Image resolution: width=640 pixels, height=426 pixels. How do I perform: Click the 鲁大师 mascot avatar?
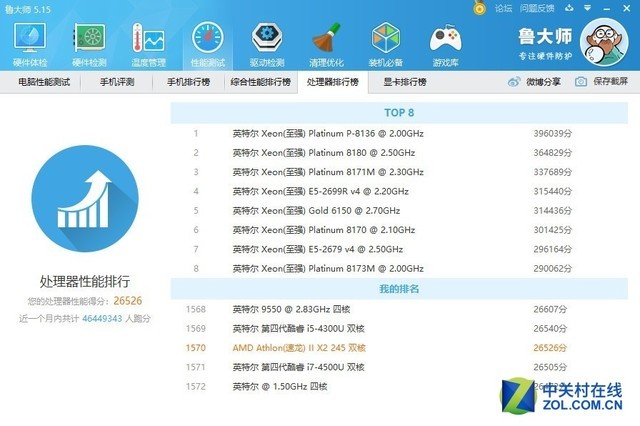tap(604, 42)
